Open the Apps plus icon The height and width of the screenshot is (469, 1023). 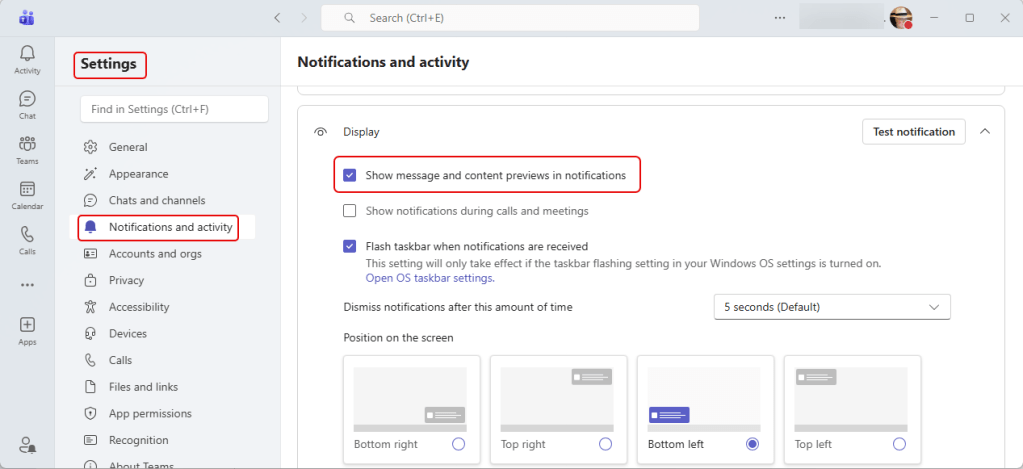click(27, 329)
